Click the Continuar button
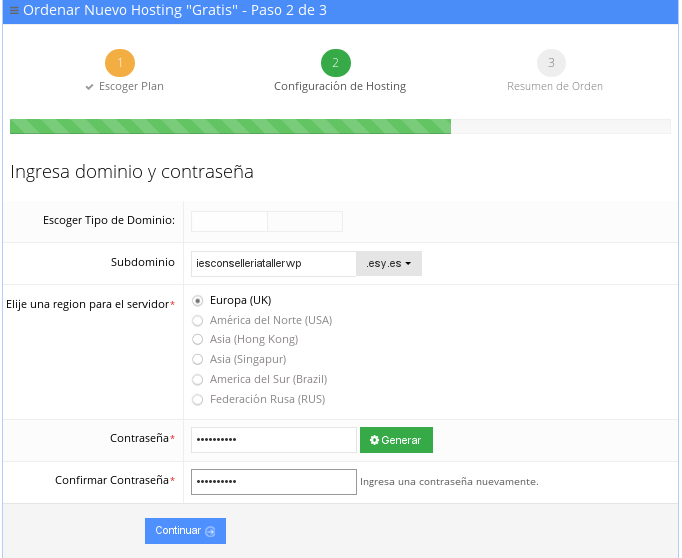 click(x=185, y=531)
